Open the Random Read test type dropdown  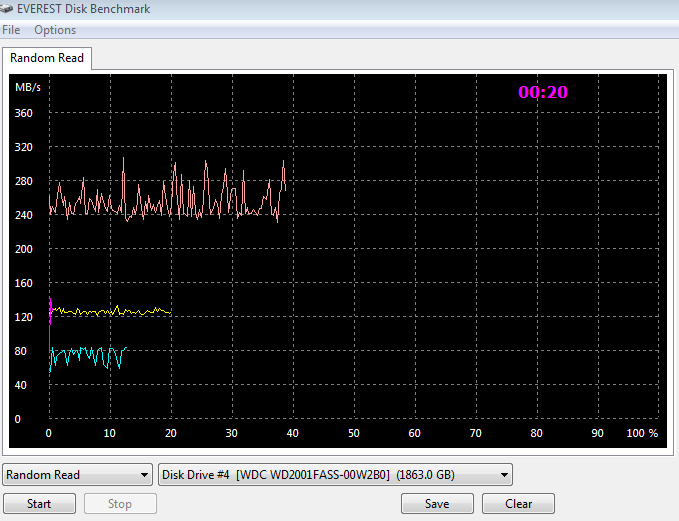point(78,475)
